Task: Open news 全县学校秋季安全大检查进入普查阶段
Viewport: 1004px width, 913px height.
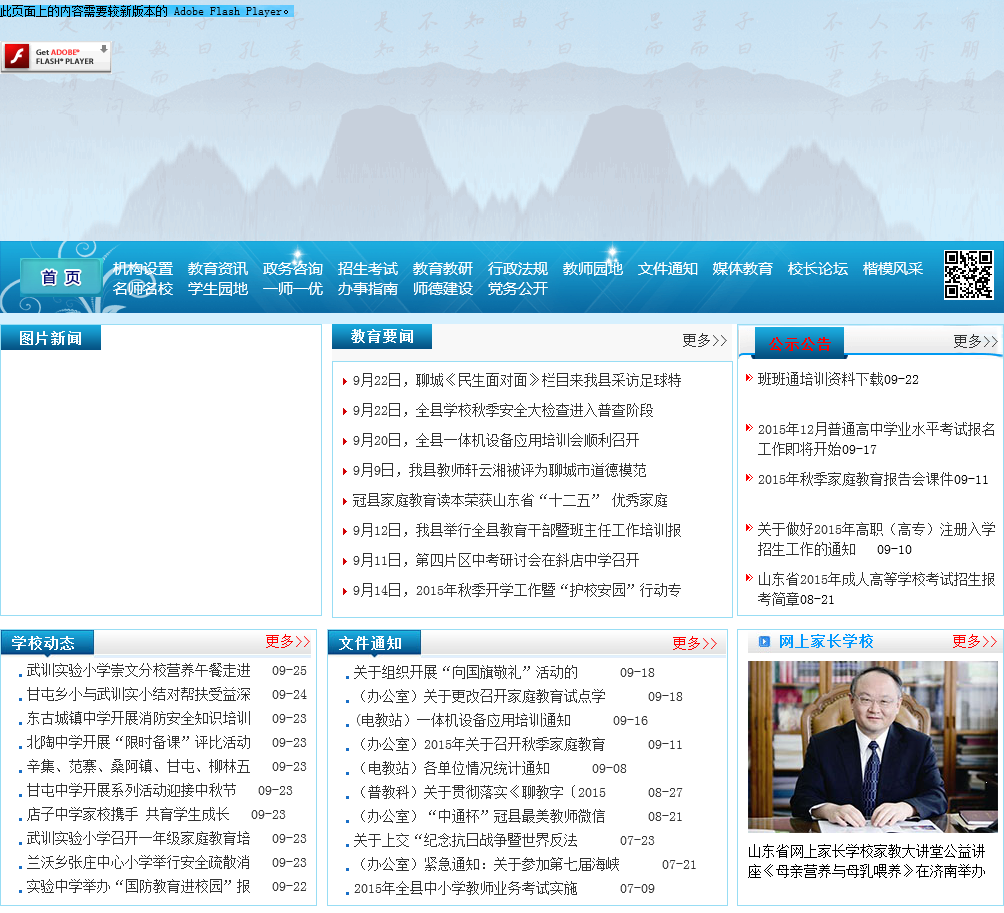Action: click(503, 410)
